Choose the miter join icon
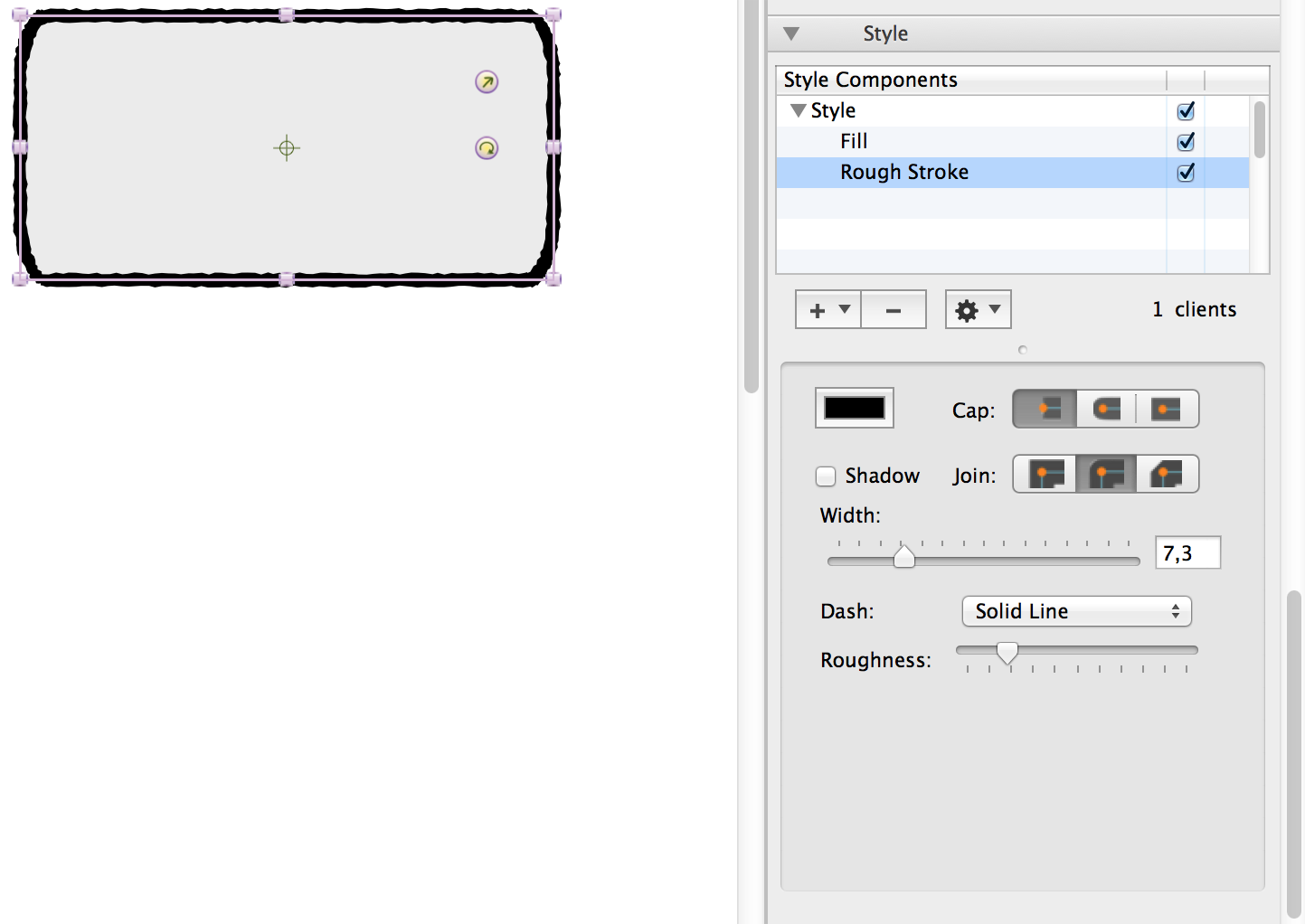Image resolution: width=1305 pixels, height=924 pixels. pos(1045,474)
